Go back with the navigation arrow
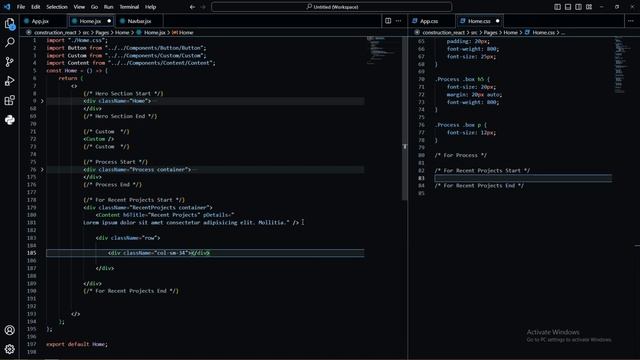Image resolution: width=640 pixels, height=360 pixels. (x=192, y=7)
